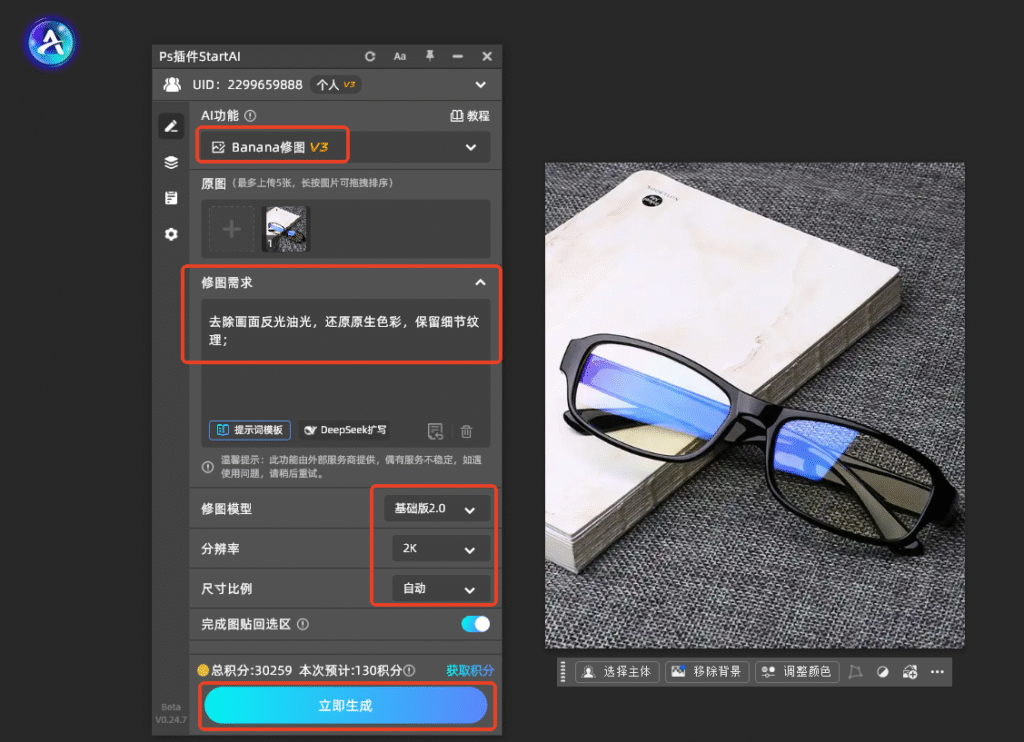Select the uploaded glasses thumbnail
This screenshot has height=742, width=1024.
tap(286, 229)
